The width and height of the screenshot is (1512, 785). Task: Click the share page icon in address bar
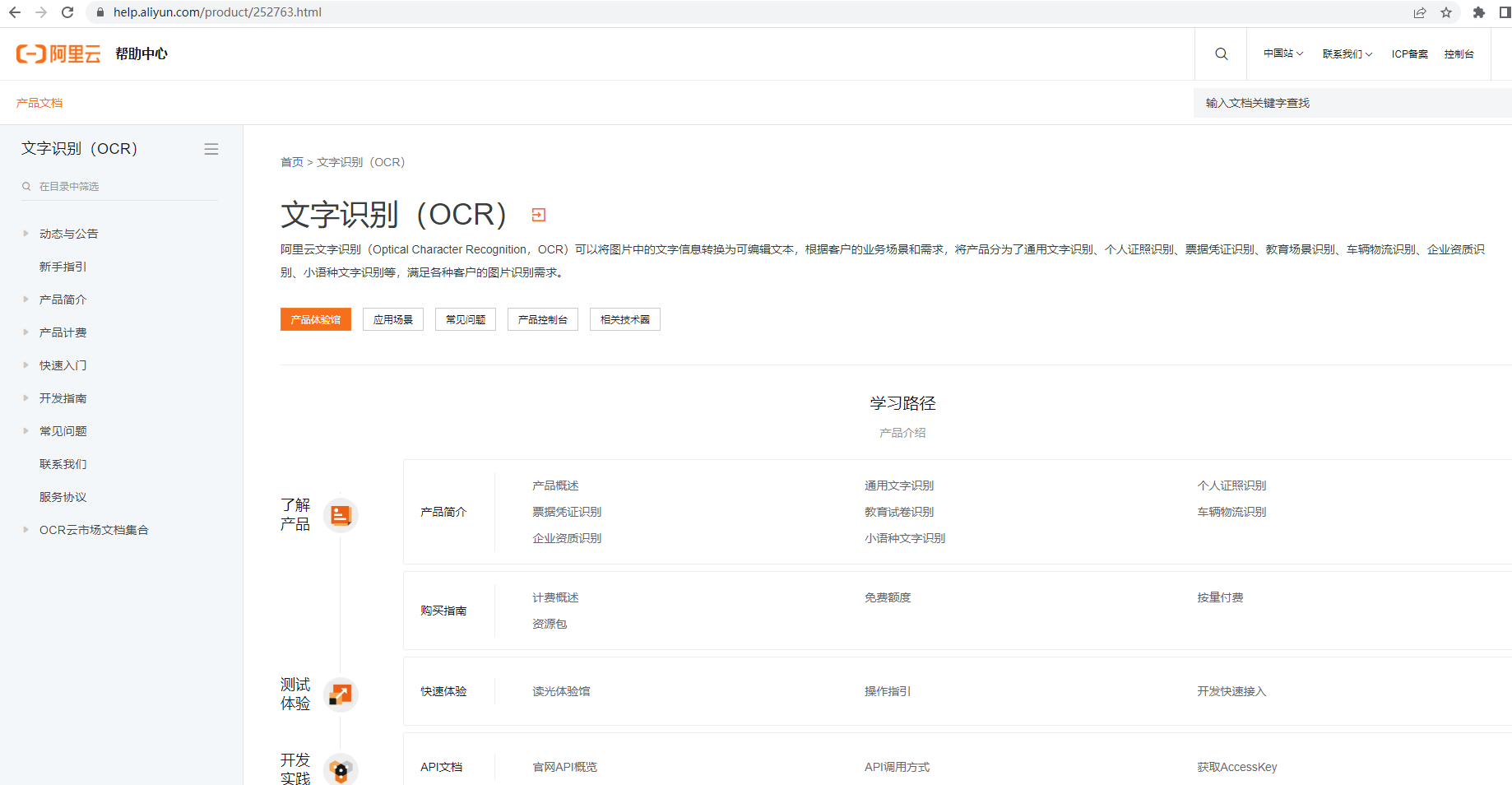click(1420, 12)
